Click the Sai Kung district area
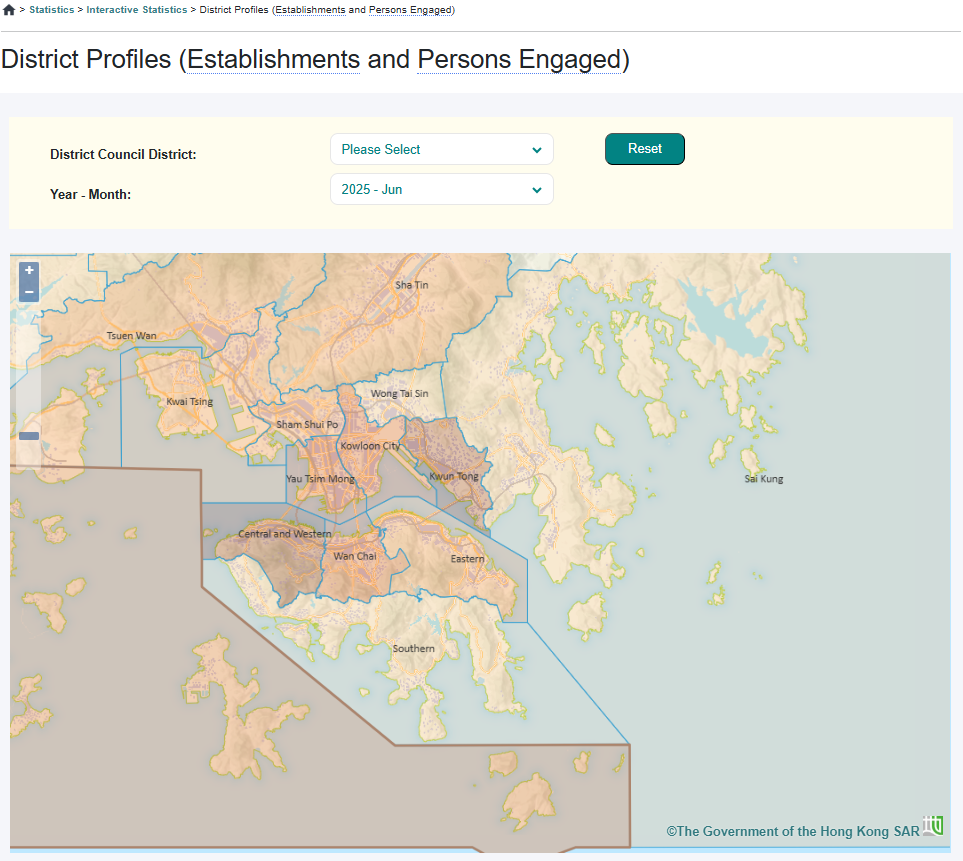This screenshot has height=861, width=963. (x=762, y=479)
